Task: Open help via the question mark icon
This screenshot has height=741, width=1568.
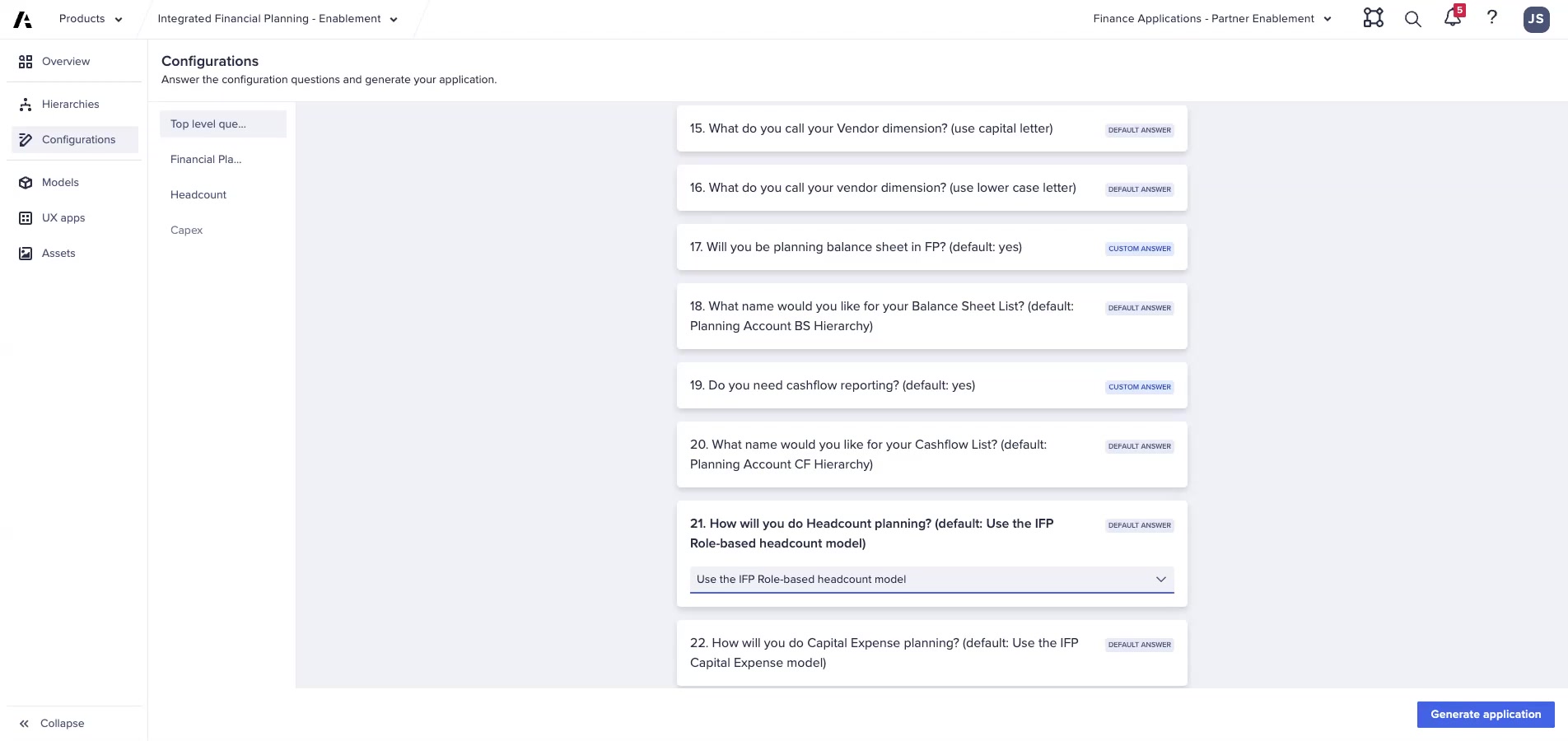Action: coord(1491,18)
